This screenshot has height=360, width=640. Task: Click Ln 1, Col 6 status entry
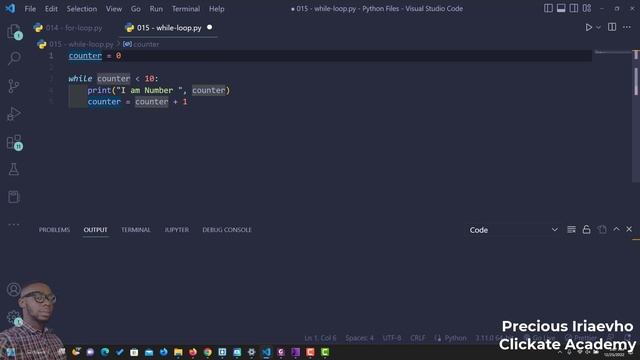coord(320,338)
